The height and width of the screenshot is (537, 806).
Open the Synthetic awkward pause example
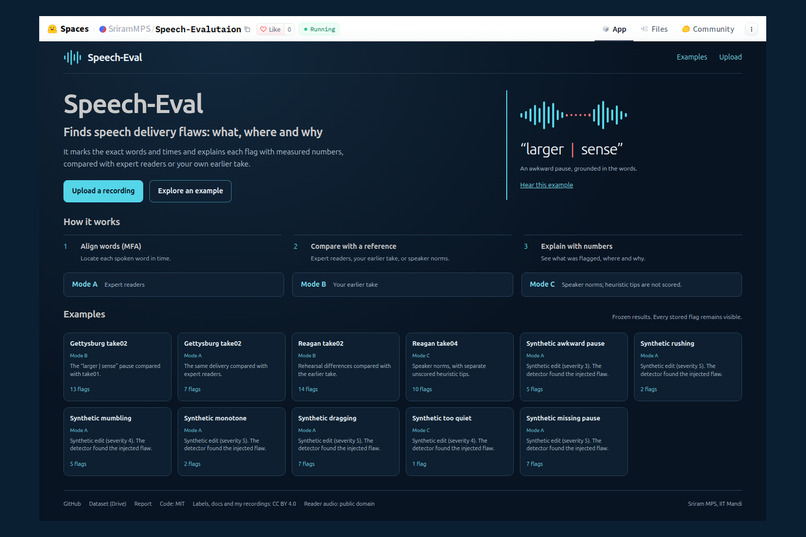[574, 367]
